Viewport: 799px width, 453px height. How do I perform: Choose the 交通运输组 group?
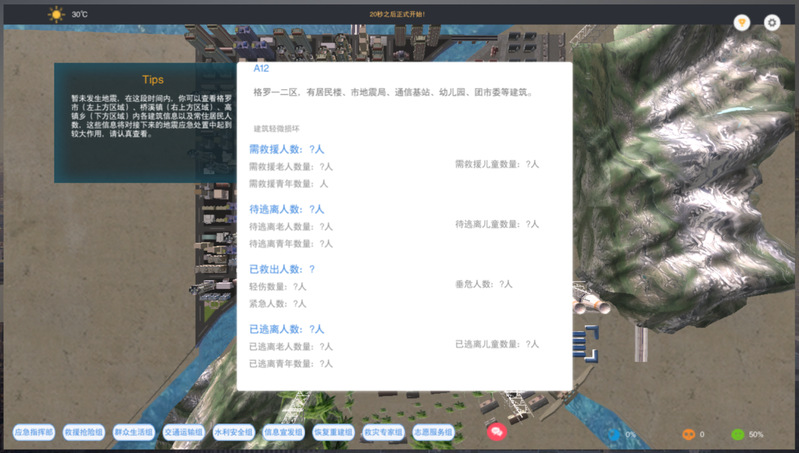coord(184,432)
